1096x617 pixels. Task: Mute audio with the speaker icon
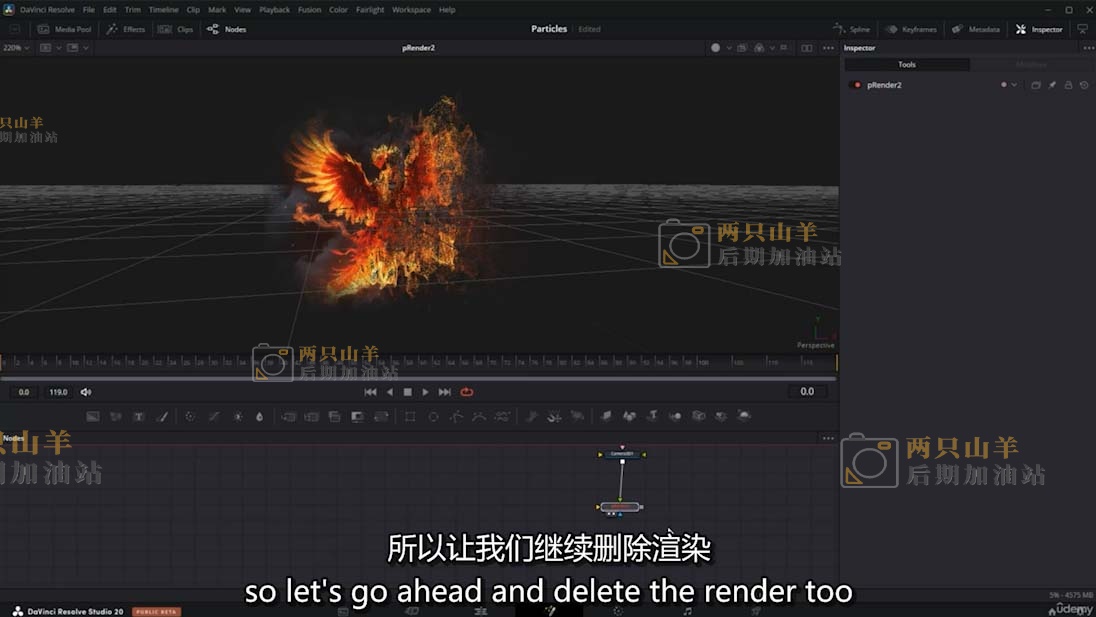point(86,392)
